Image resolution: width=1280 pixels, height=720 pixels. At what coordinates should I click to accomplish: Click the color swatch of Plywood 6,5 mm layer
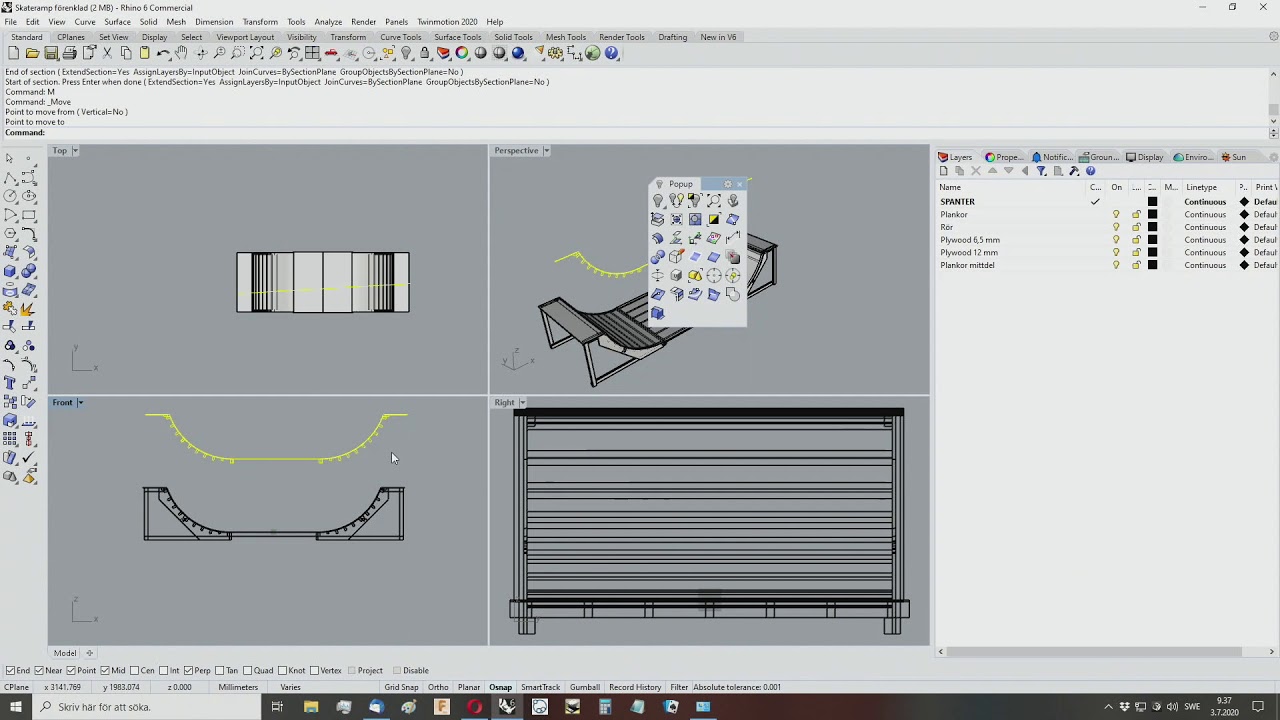point(1152,240)
